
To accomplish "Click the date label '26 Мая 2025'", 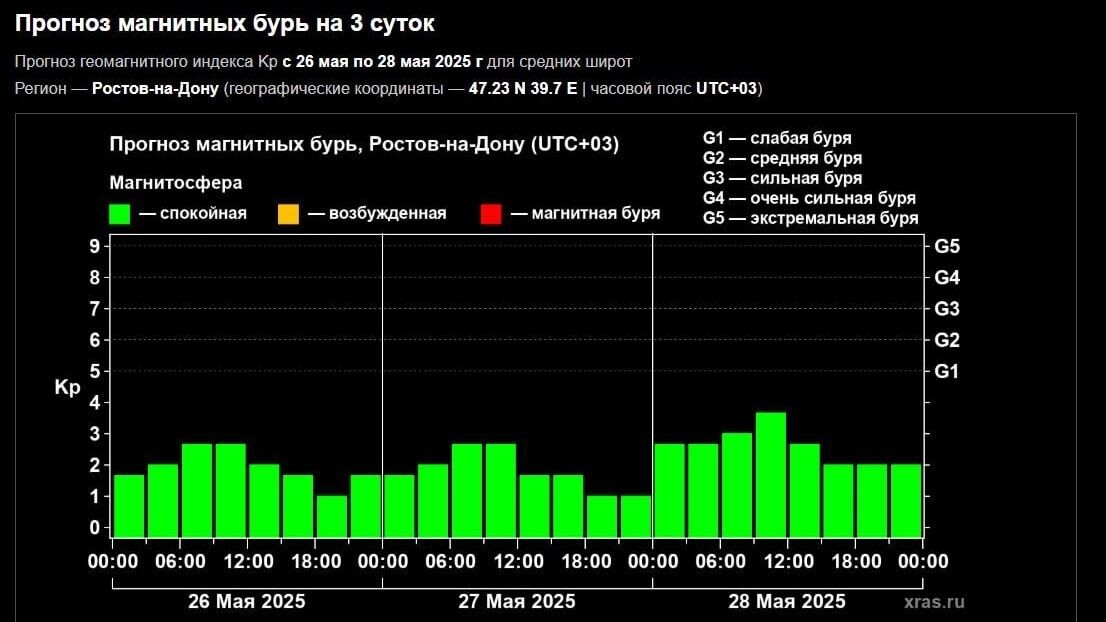I will (247, 602).
